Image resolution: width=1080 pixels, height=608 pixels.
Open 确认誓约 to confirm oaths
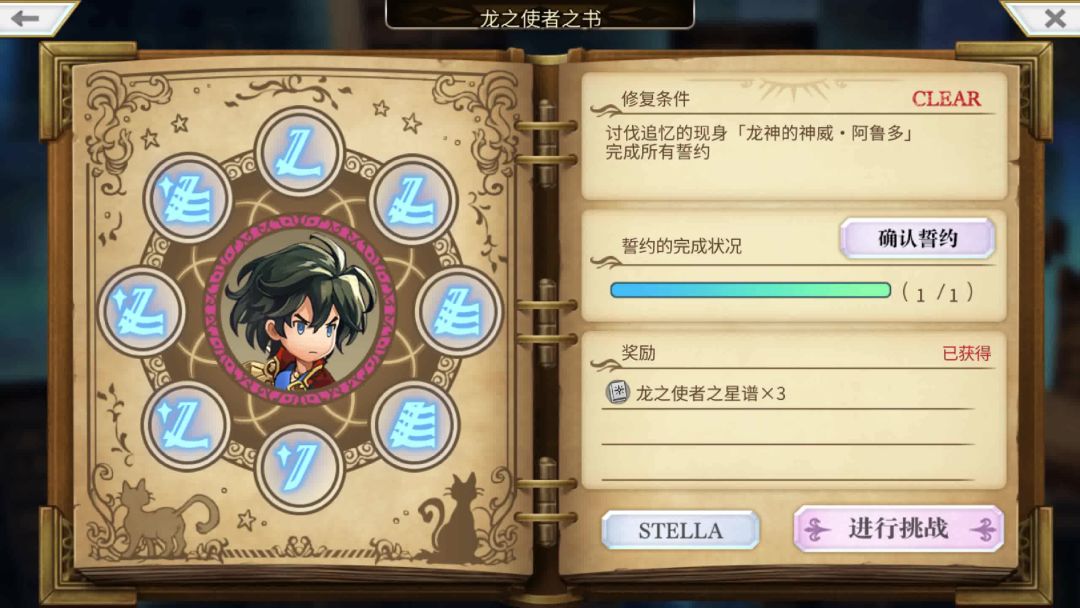click(917, 238)
